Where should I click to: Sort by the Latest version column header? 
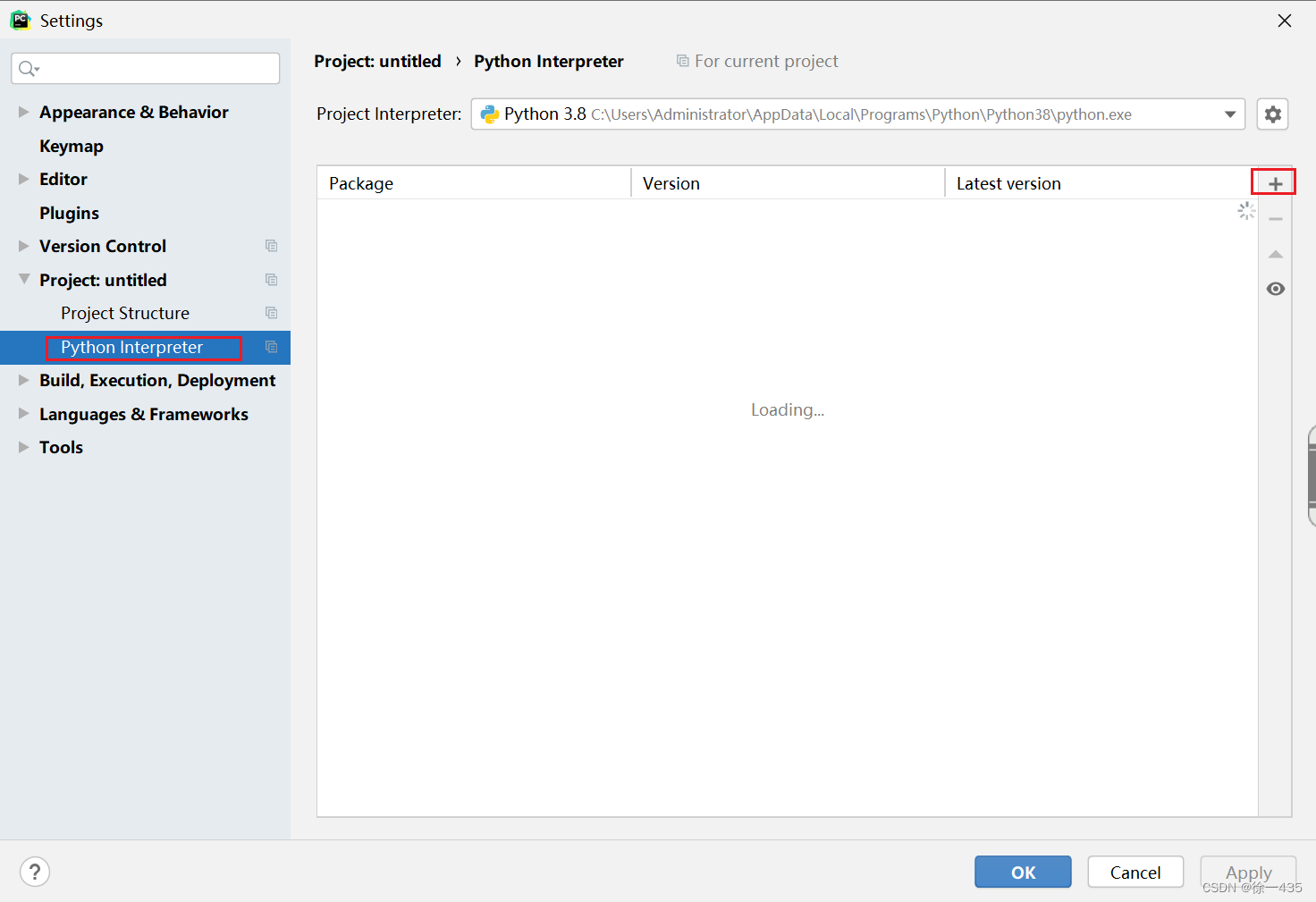[1101, 183]
